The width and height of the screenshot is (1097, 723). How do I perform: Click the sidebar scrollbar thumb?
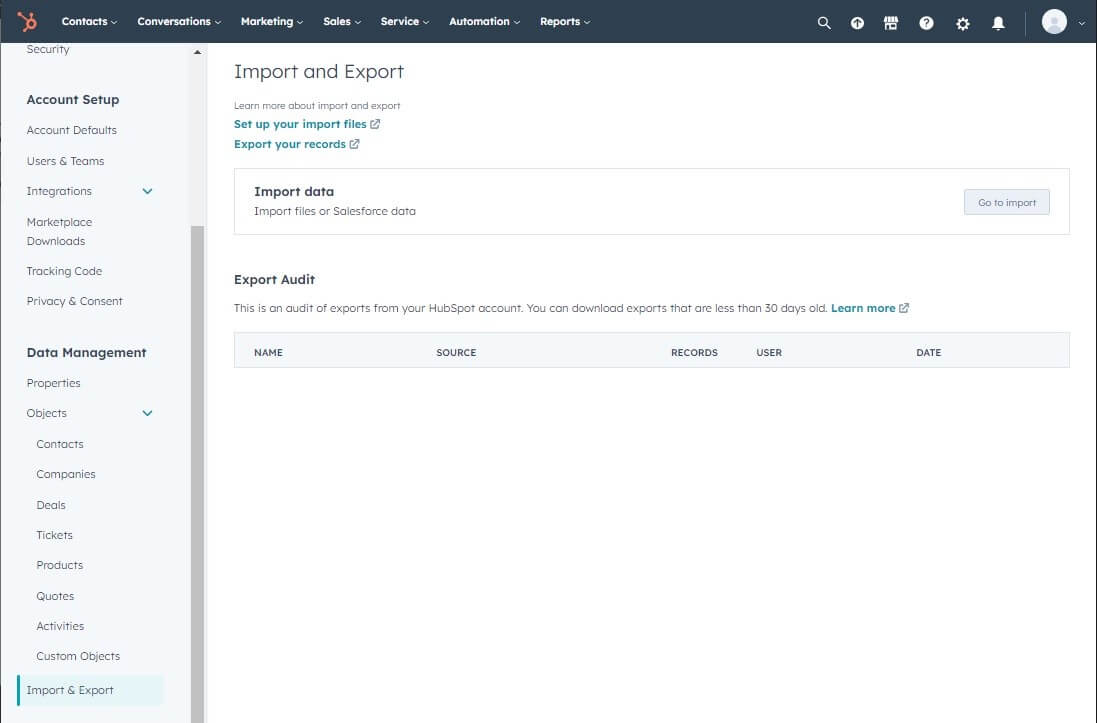click(x=197, y=474)
